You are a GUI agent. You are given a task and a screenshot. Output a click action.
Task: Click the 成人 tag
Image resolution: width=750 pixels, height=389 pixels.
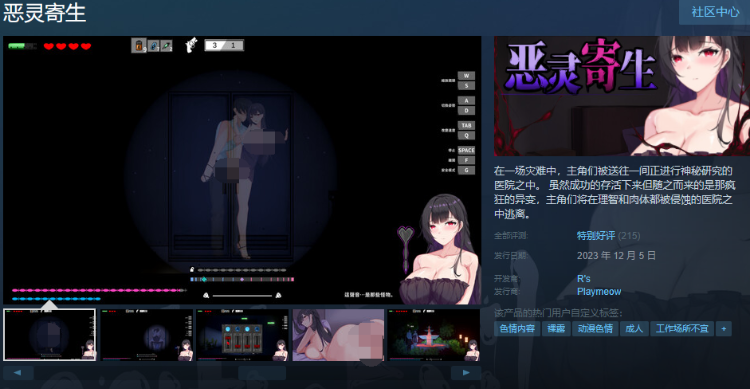634,329
